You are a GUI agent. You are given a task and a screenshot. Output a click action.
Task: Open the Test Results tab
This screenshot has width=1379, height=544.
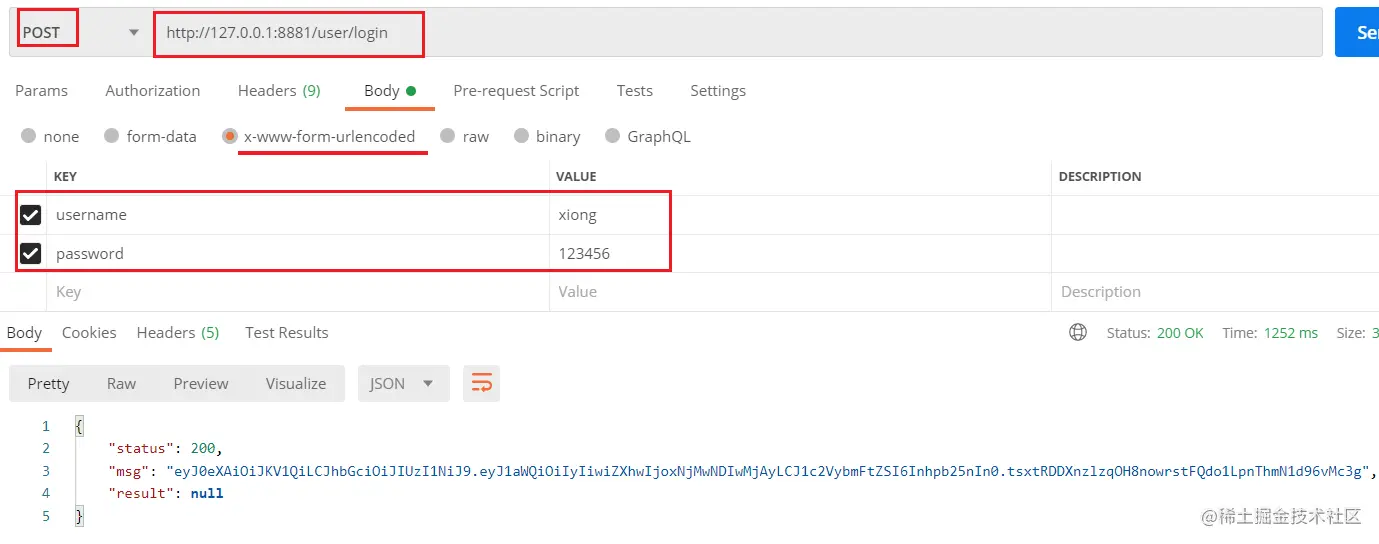point(287,333)
